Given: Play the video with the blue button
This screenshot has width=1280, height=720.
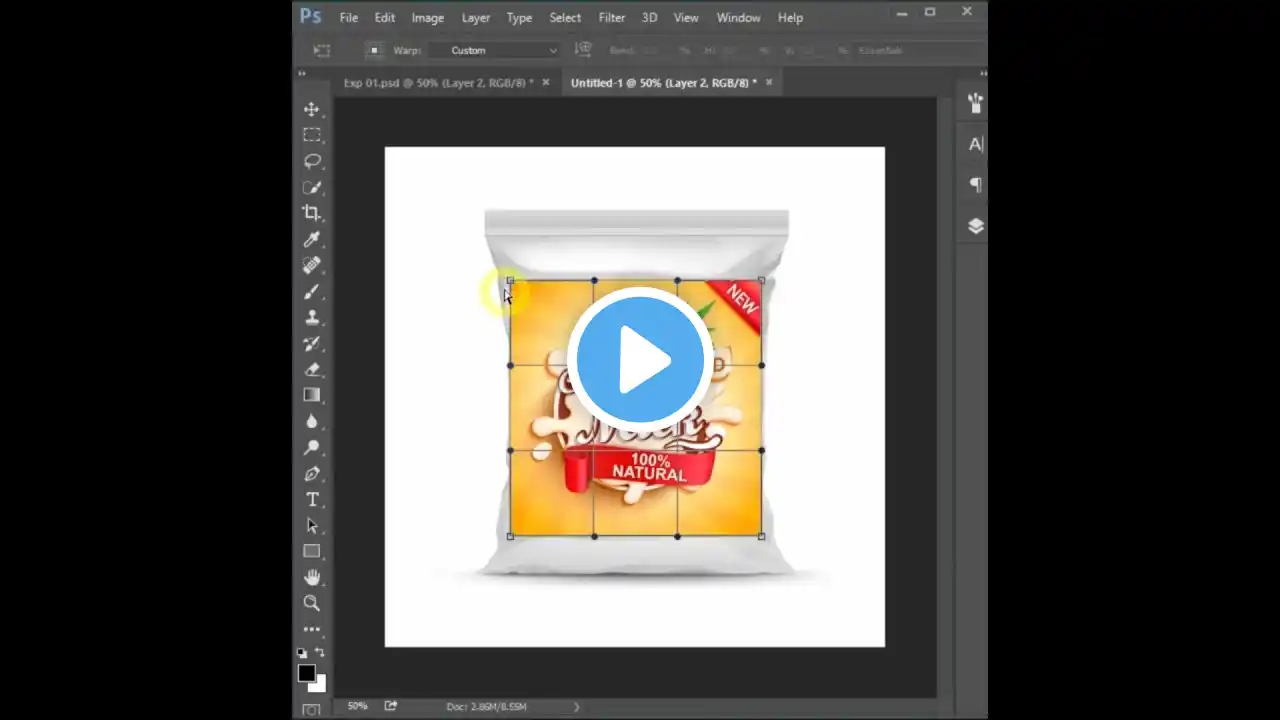Looking at the screenshot, I should point(640,360).
